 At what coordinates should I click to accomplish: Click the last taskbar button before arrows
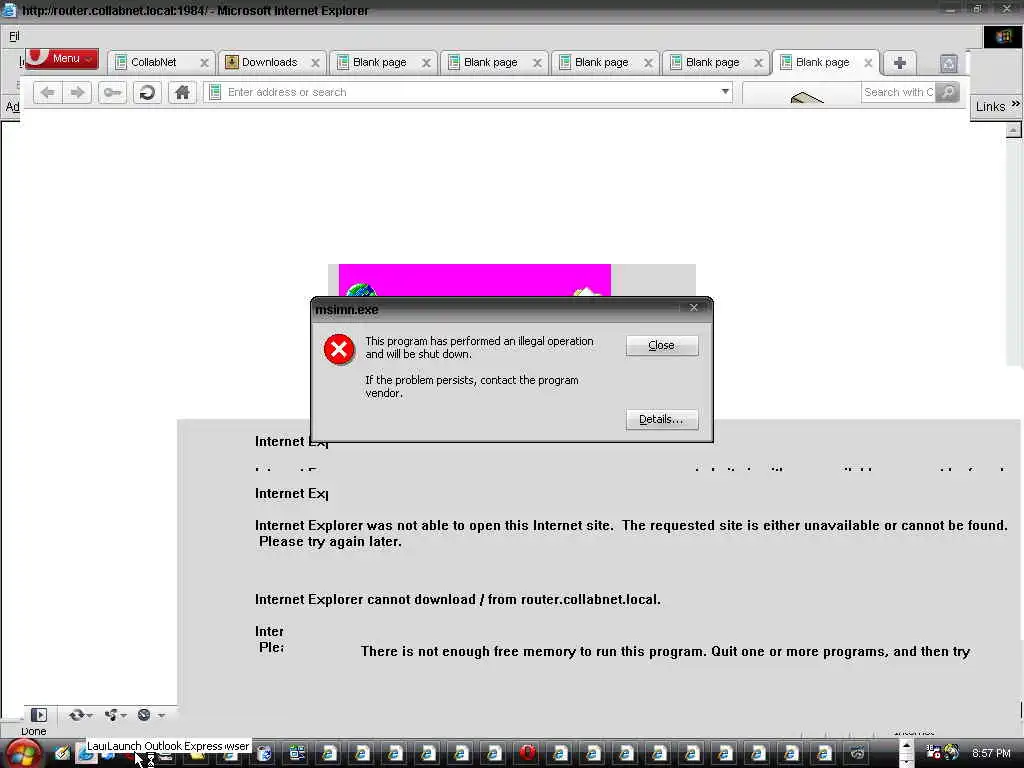pos(857,754)
